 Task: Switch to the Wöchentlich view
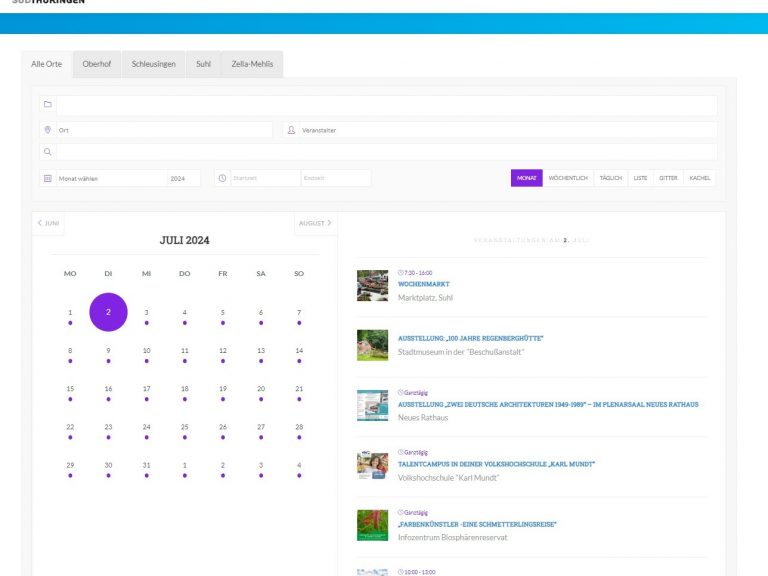(x=568, y=178)
